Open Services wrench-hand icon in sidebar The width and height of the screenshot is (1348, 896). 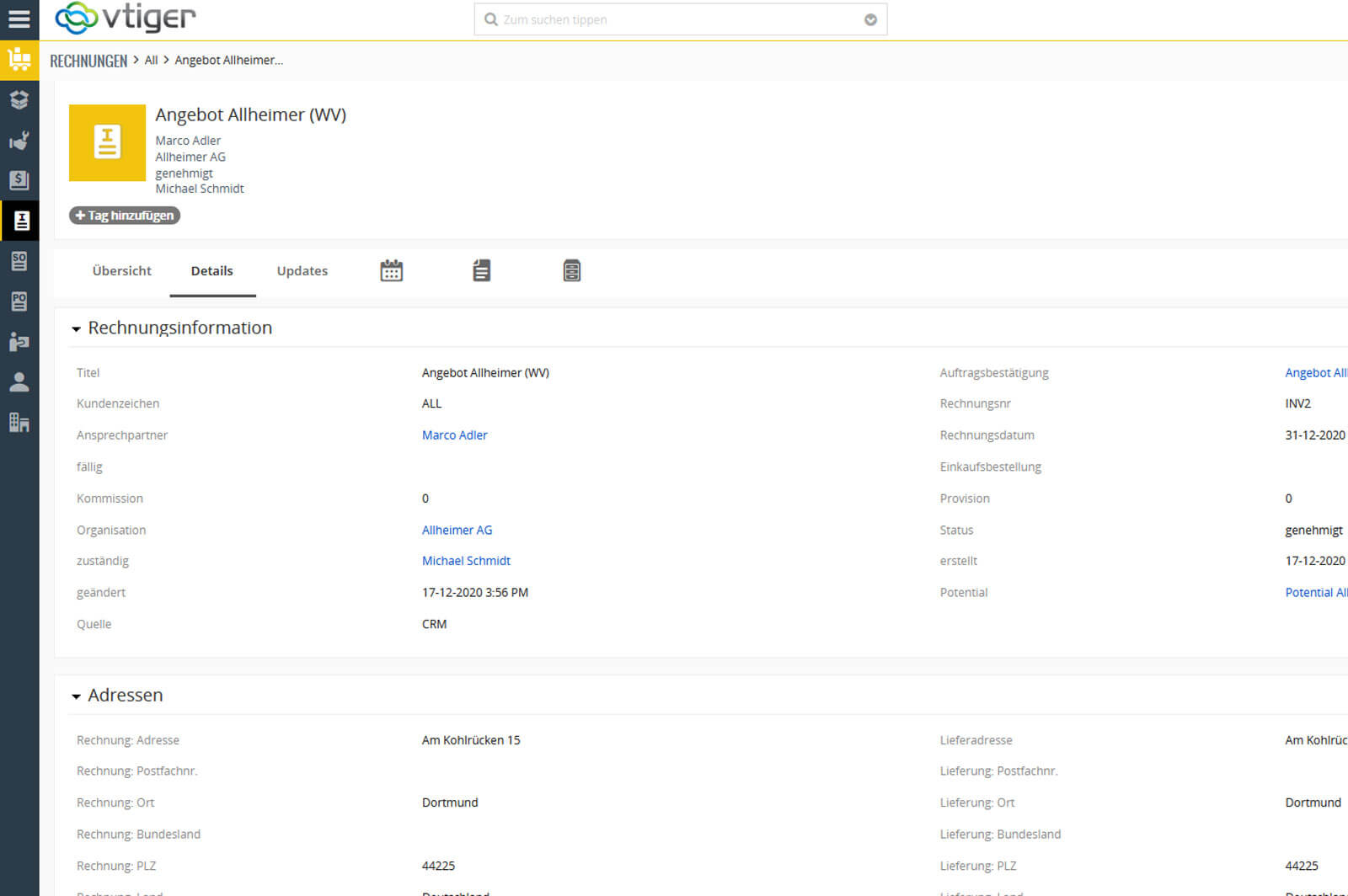coord(19,140)
